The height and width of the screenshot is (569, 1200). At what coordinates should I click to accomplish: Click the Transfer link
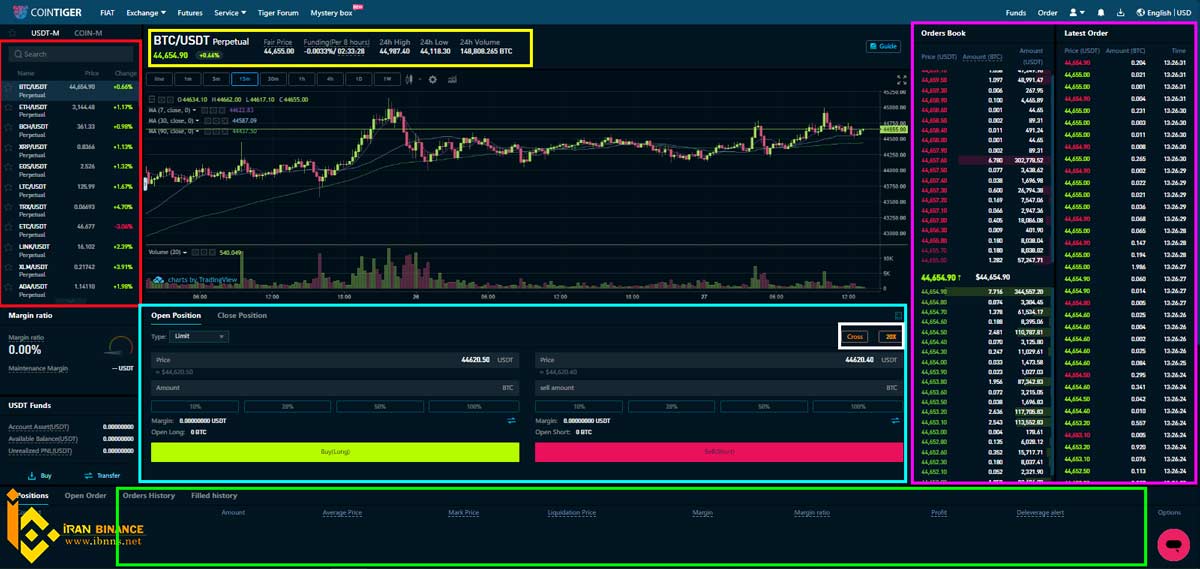pos(102,476)
